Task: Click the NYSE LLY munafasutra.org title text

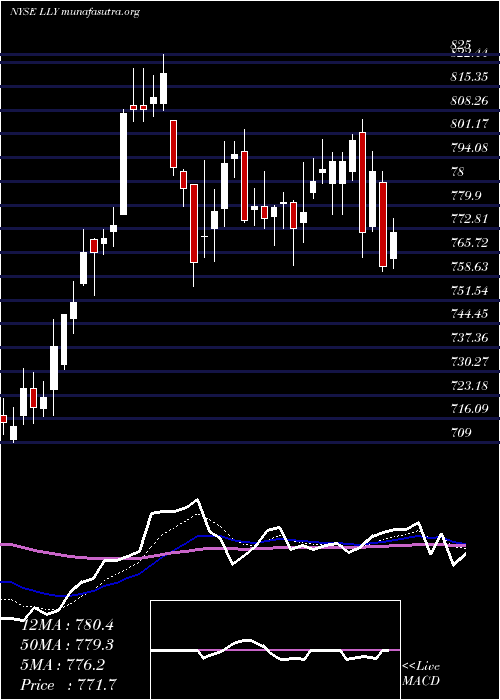Action: point(75,12)
